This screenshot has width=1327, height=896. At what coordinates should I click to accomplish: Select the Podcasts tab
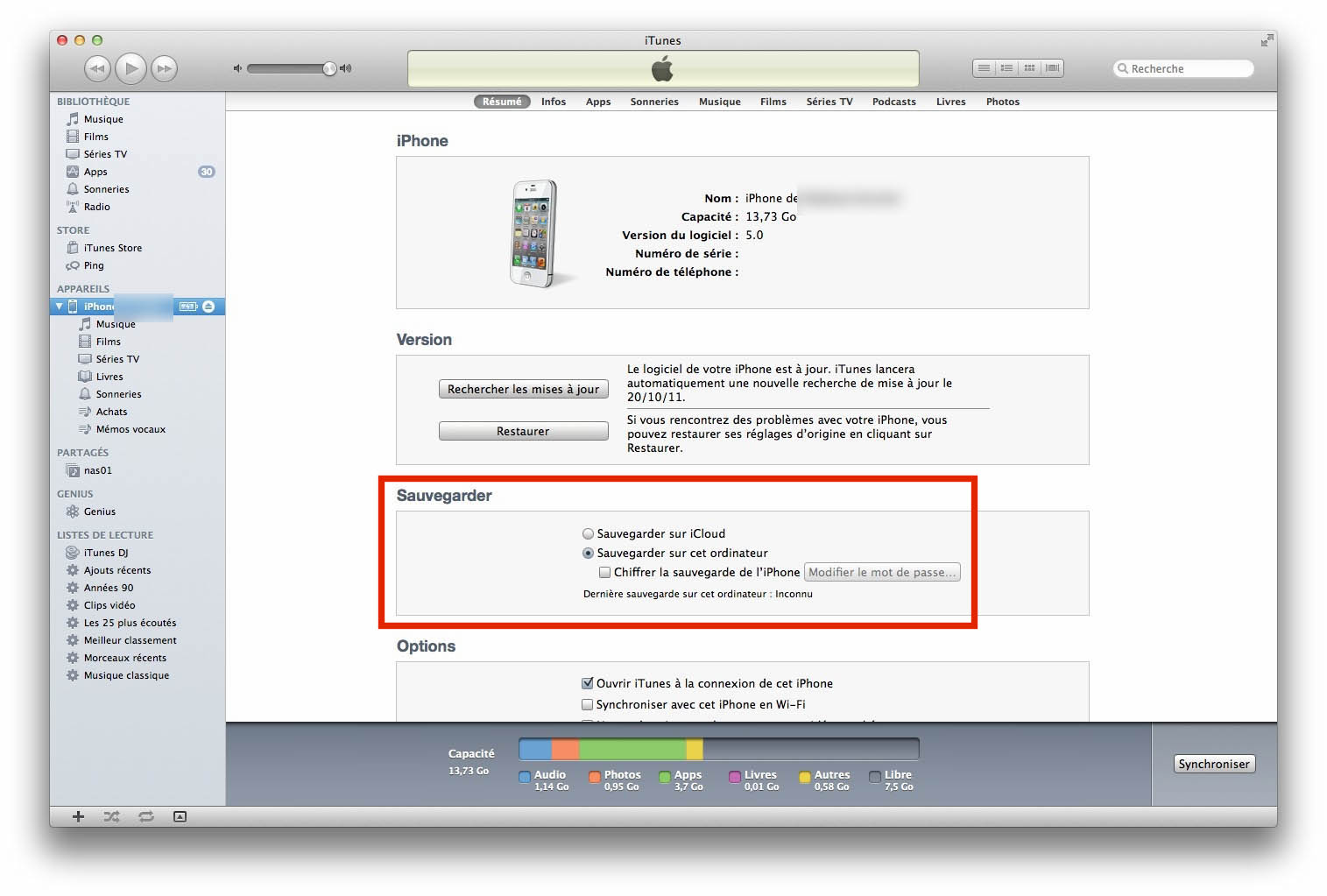894,102
